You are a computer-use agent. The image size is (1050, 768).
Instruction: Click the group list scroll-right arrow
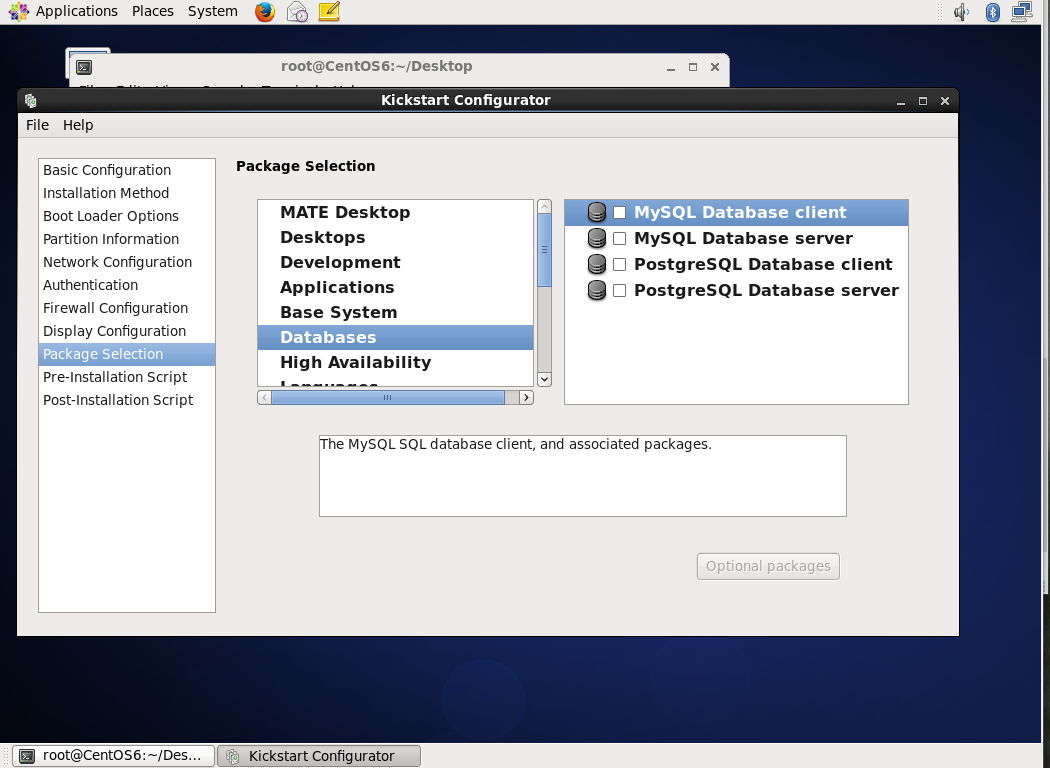tap(526, 398)
